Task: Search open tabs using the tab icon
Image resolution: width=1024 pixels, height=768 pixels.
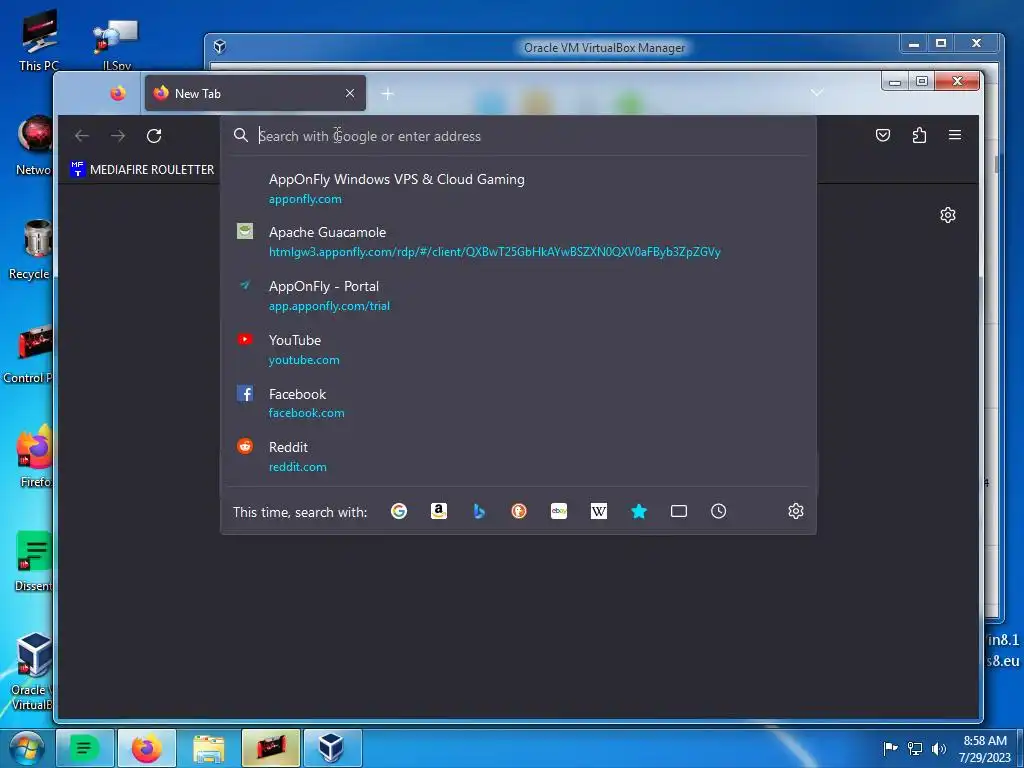Action: click(x=679, y=511)
